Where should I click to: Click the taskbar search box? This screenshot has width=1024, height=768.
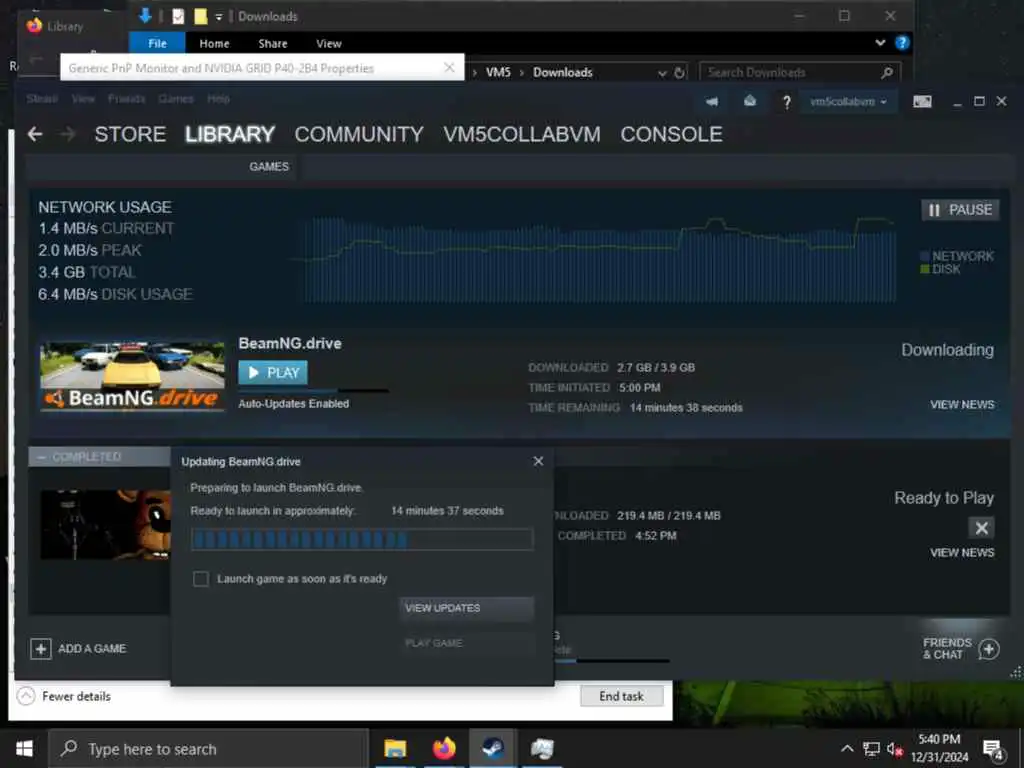click(209, 749)
